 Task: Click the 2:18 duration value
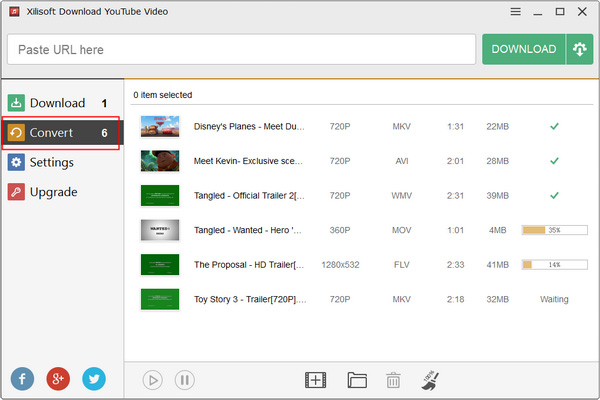coord(455,299)
